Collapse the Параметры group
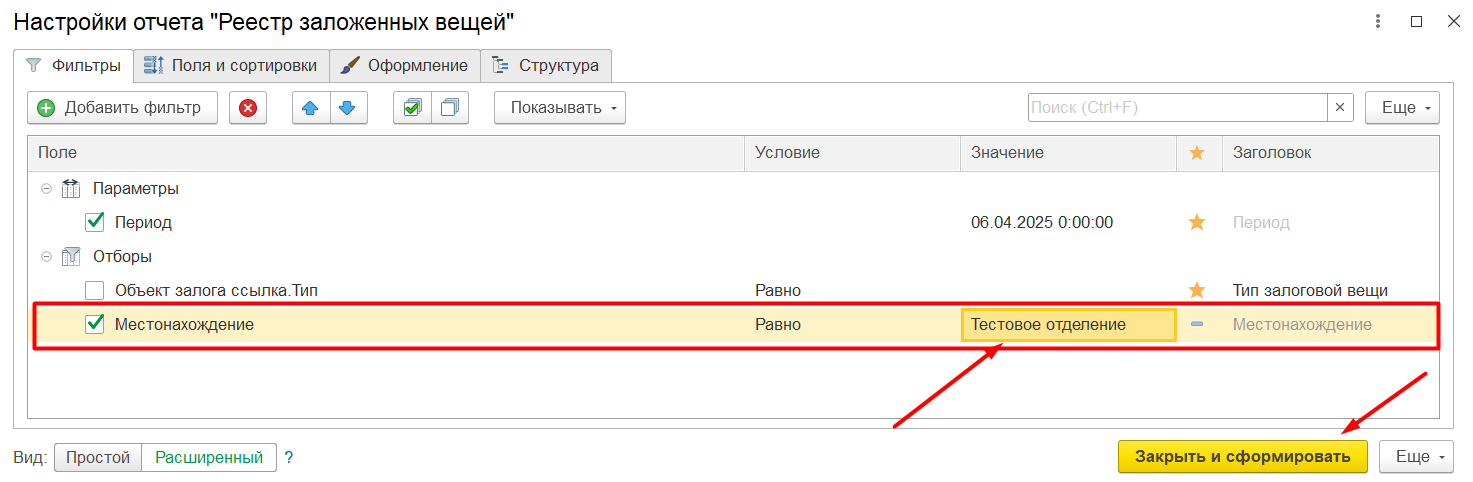Screen dimensions: 1473x482 tap(46, 188)
